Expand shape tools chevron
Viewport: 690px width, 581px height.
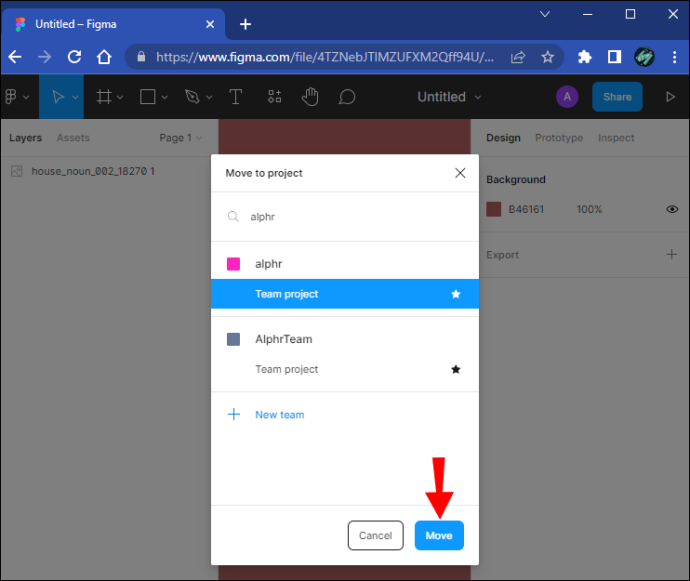click(x=165, y=97)
